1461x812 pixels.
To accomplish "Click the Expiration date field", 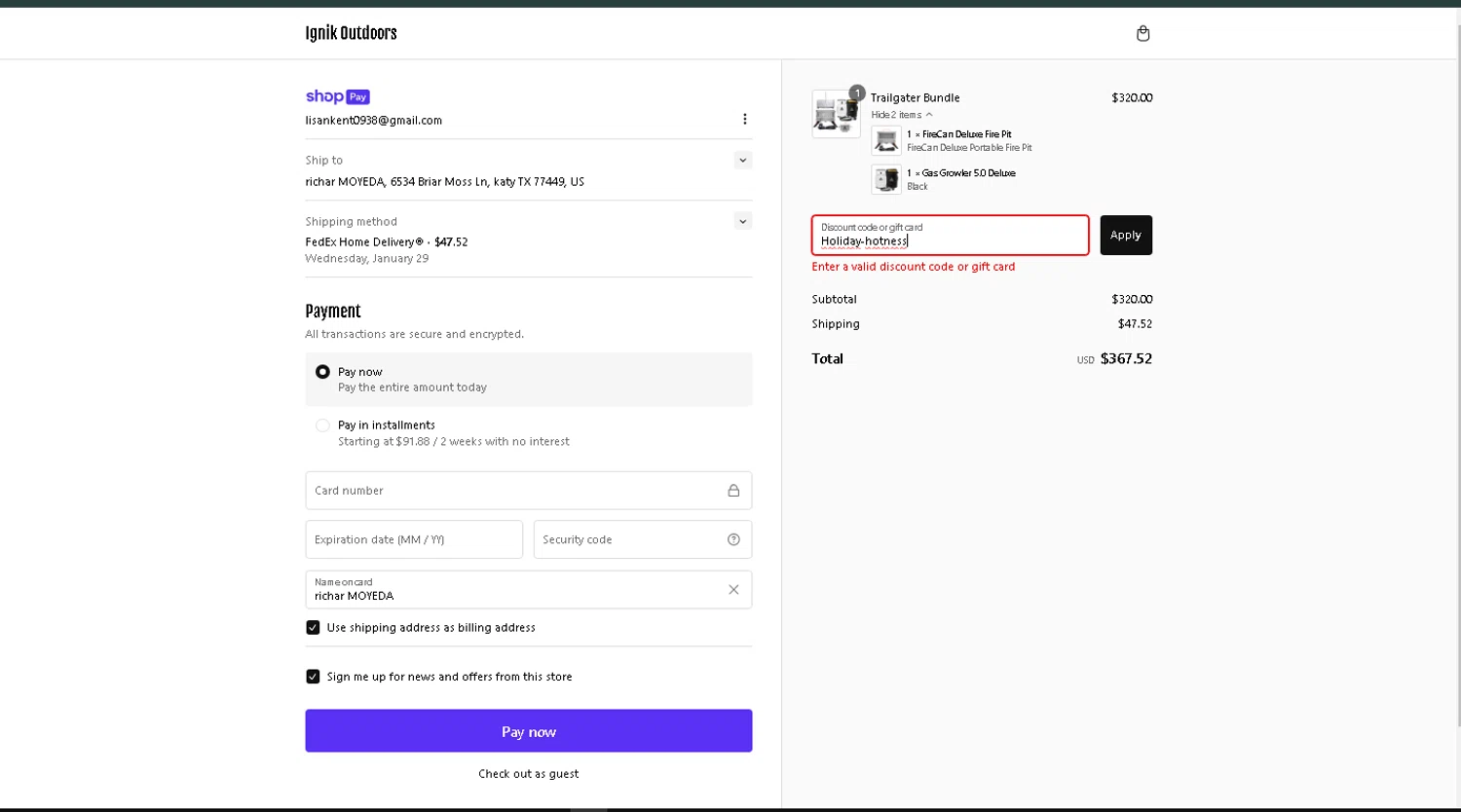I will point(414,539).
